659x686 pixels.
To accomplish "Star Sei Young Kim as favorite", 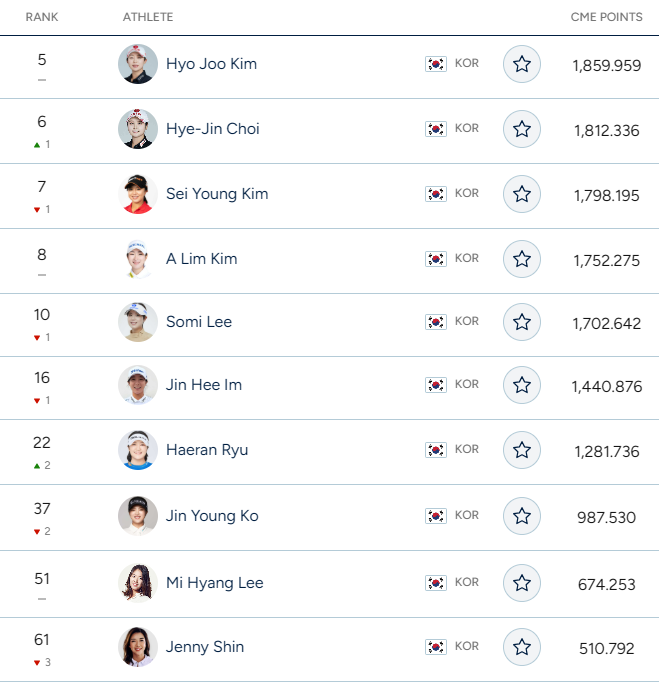I will pyautogui.click(x=521, y=194).
